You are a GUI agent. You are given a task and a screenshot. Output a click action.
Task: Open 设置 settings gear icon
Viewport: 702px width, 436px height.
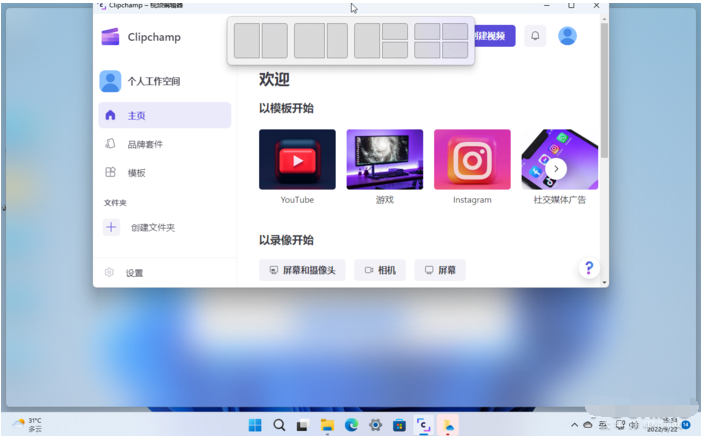point(109,272)
